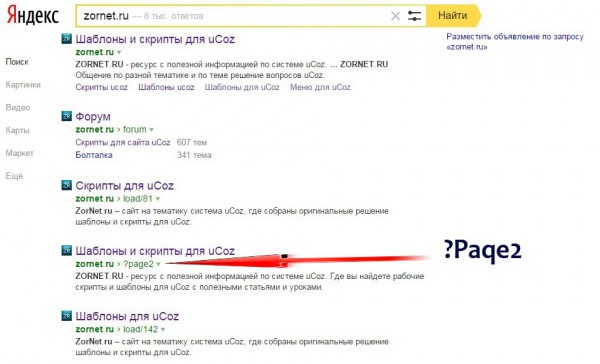Open Болталка forum link
This screenshot has width=600, height=364.
coord(94,155)
